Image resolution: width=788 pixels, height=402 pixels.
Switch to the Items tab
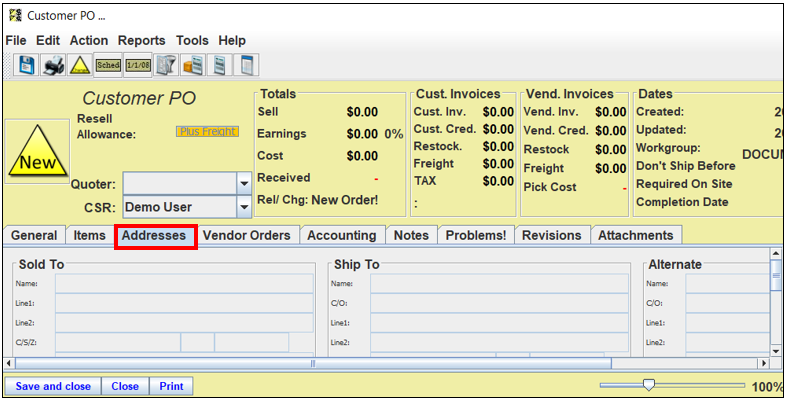coord(89,235)
